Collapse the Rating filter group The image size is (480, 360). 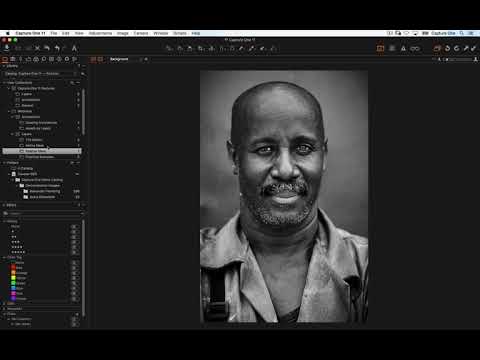point(4,221)
